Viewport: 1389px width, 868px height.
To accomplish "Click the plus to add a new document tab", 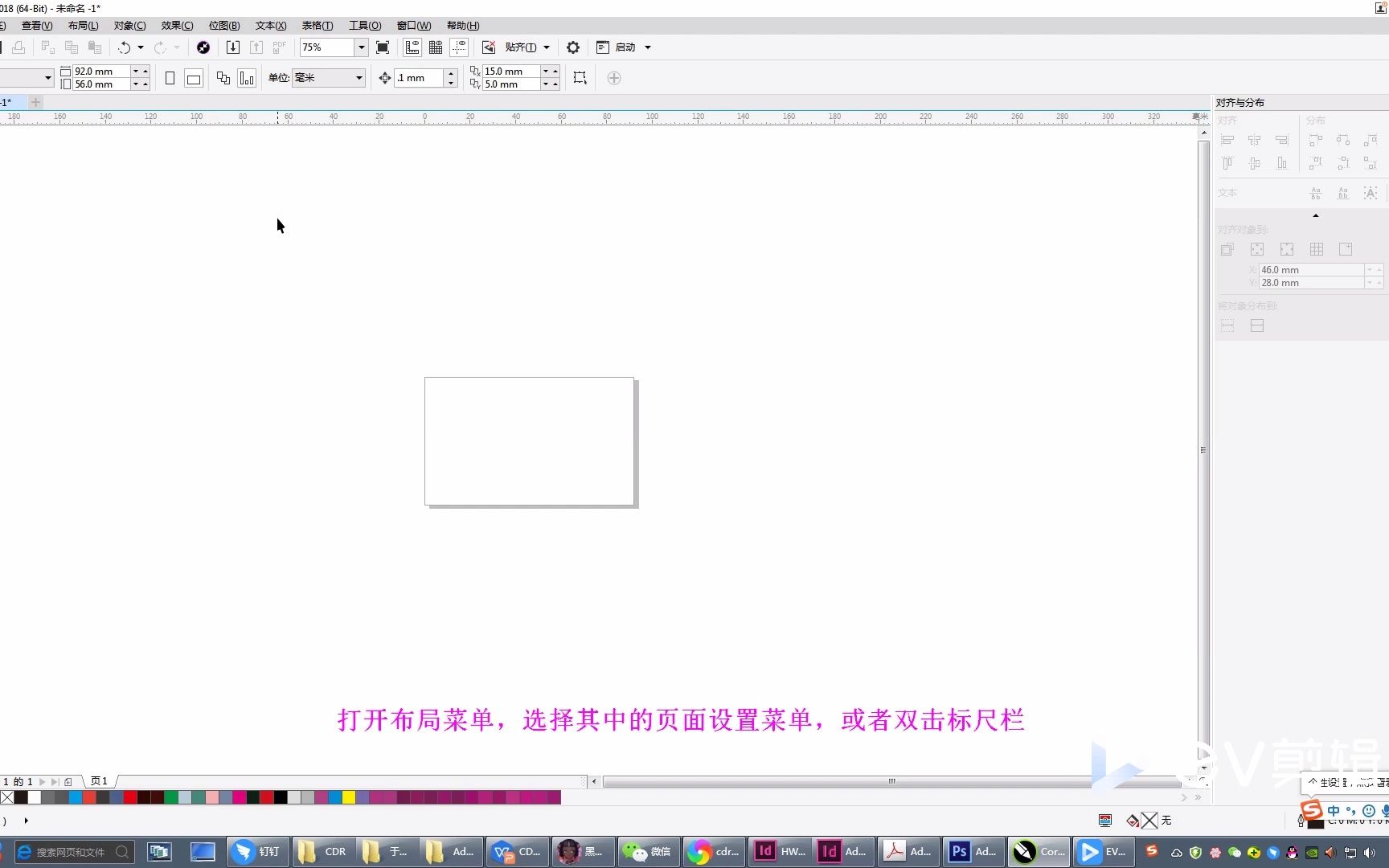I will (35, 102).
